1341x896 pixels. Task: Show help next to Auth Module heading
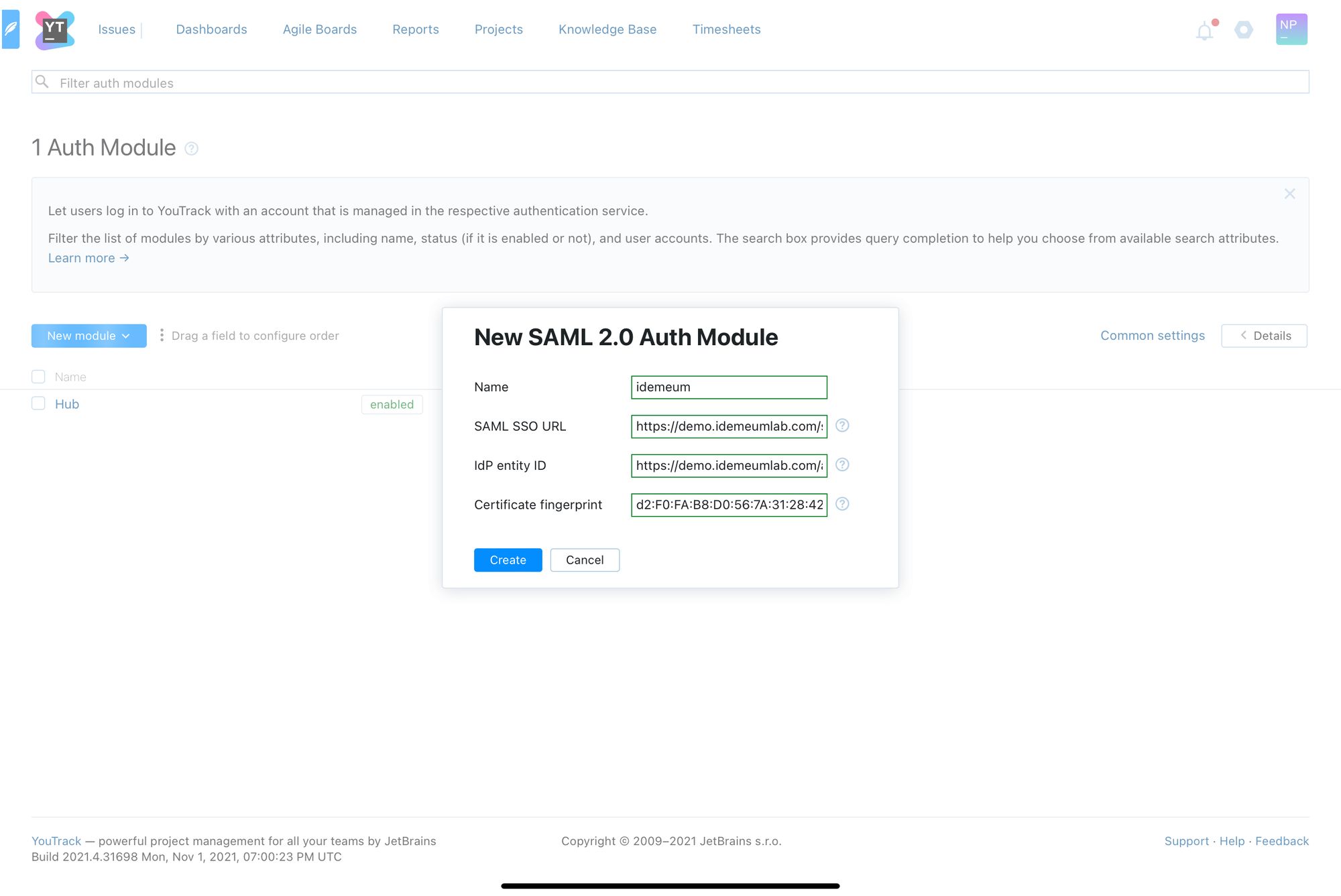point(191,149)
